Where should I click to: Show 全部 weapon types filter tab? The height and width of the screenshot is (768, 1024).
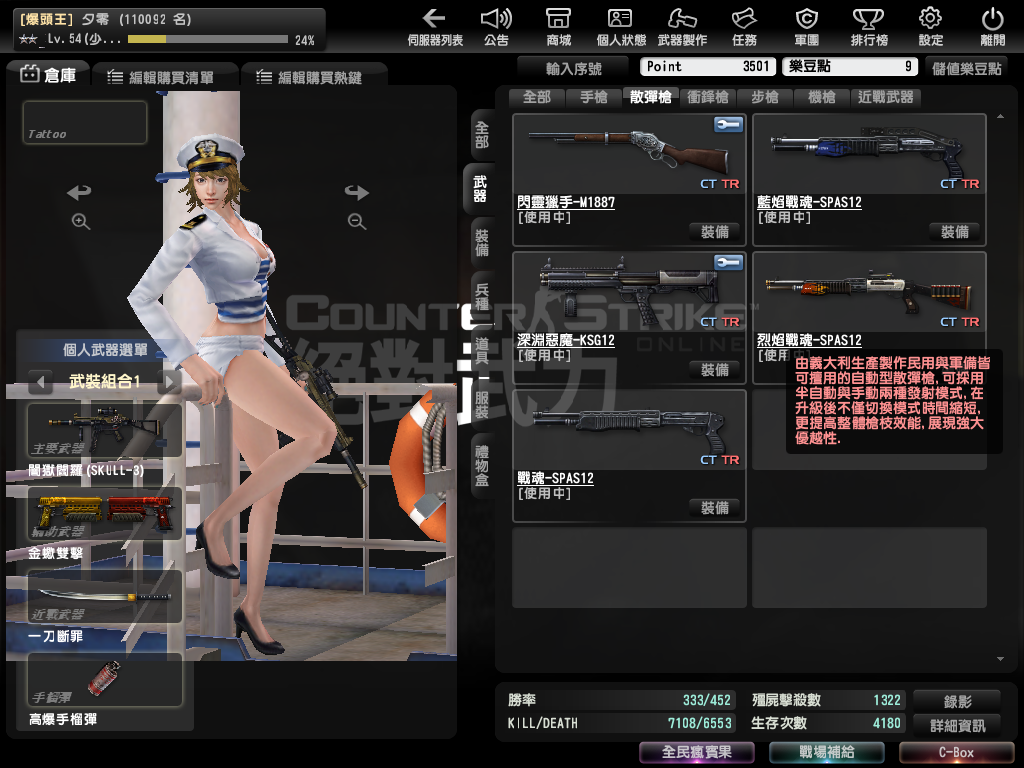537,97
